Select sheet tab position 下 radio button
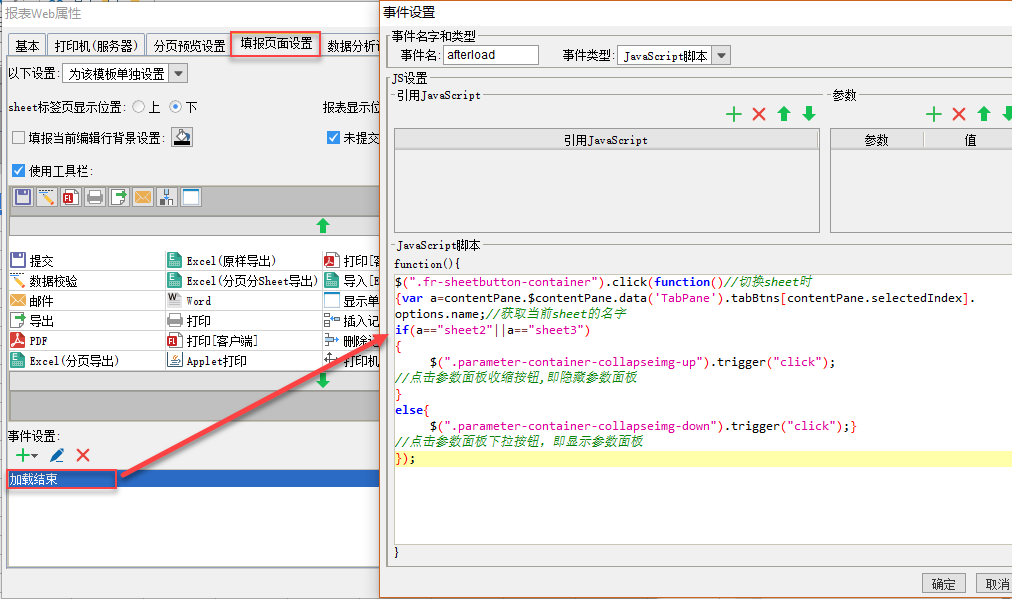The width and height of the screenshot is (1012, 599). [176, 107]
